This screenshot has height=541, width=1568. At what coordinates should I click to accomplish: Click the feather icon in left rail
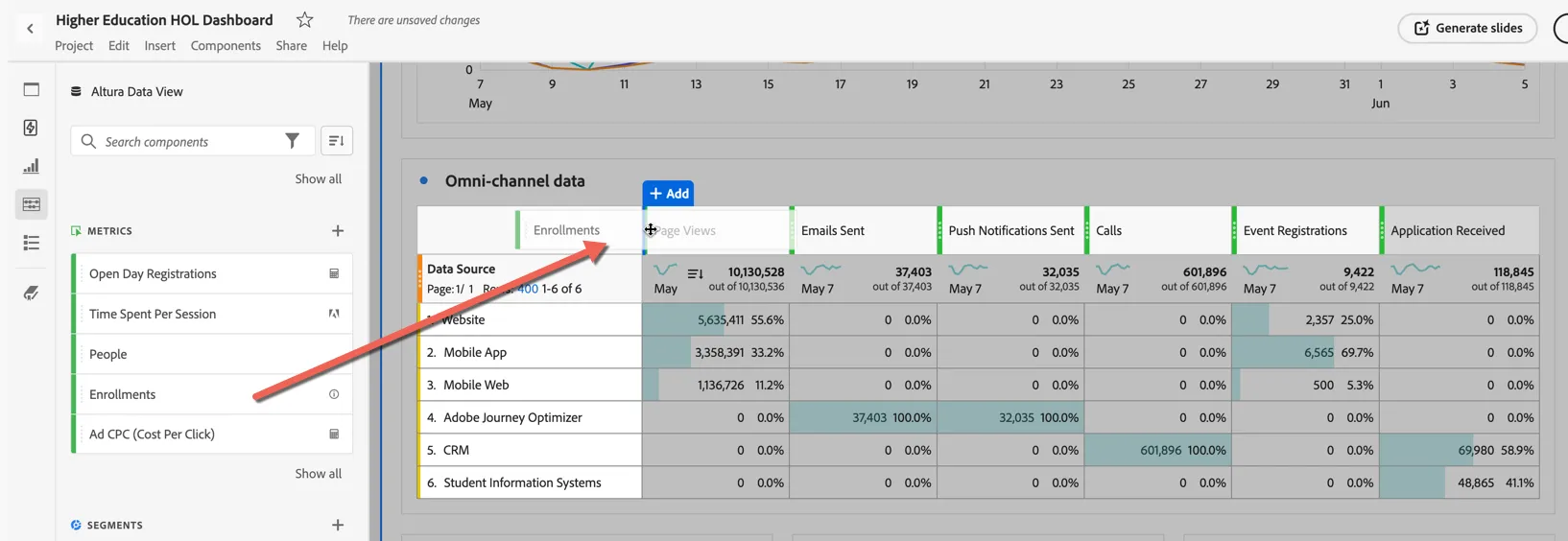31,293
